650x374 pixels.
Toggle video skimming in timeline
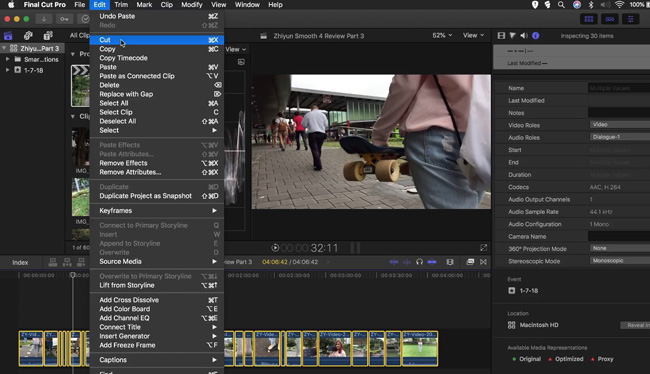[394, 262]
